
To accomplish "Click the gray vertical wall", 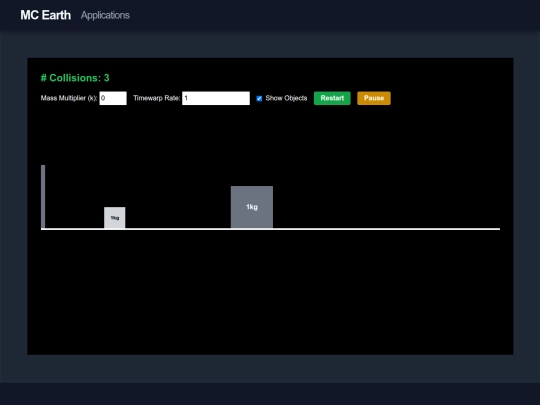I will [x=43, y=197].
